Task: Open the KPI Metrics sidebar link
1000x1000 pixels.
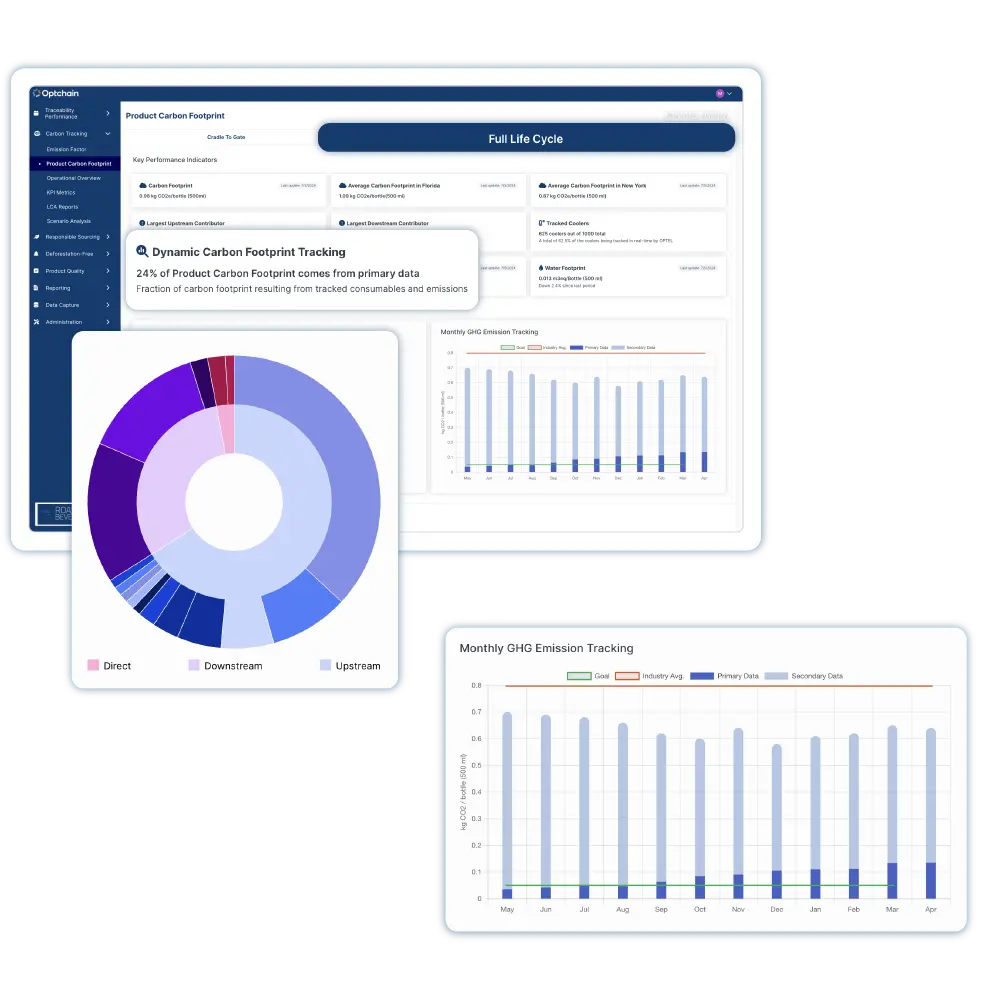Action: (x=61, y=193)
